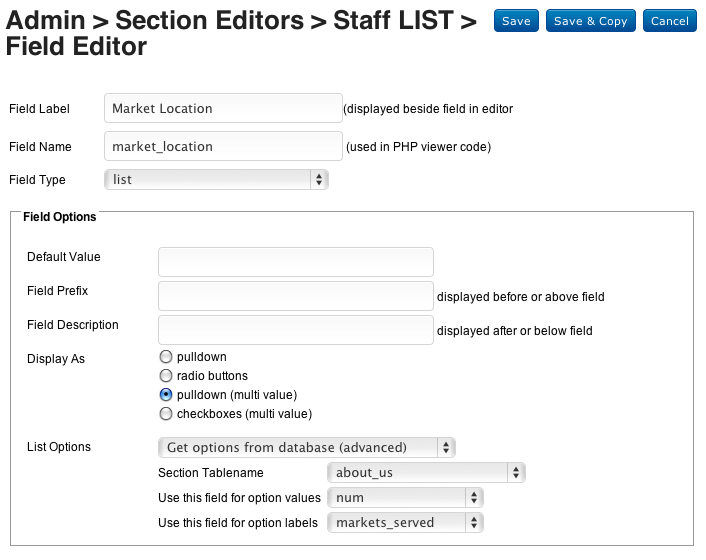Click the empty Default Value field
Image resolution: width=706 pixels, height=560 pixels.
(x=296, y=262)
